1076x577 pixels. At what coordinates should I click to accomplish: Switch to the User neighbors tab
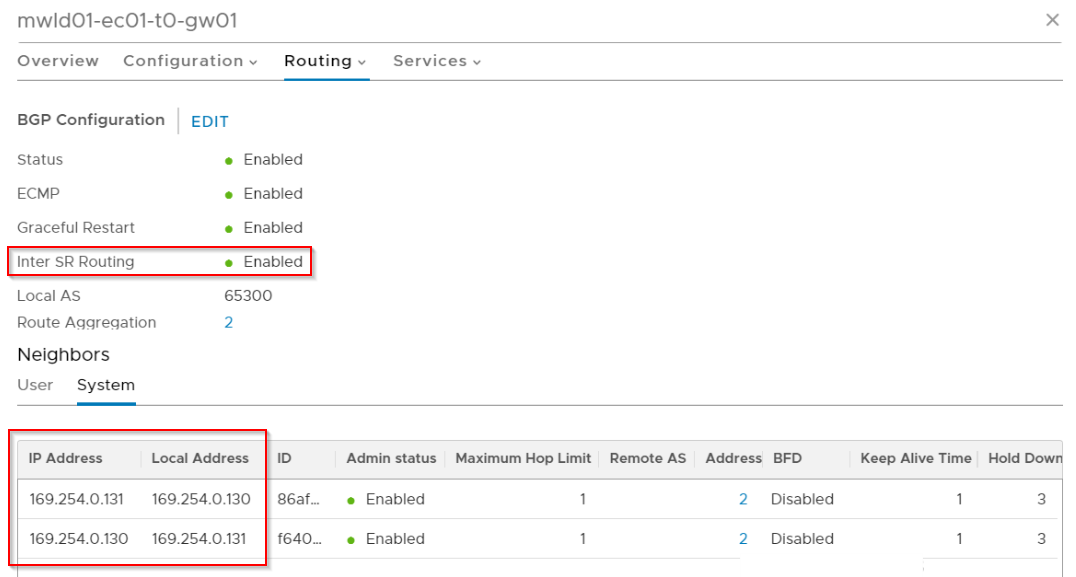(x=35, y=385)
